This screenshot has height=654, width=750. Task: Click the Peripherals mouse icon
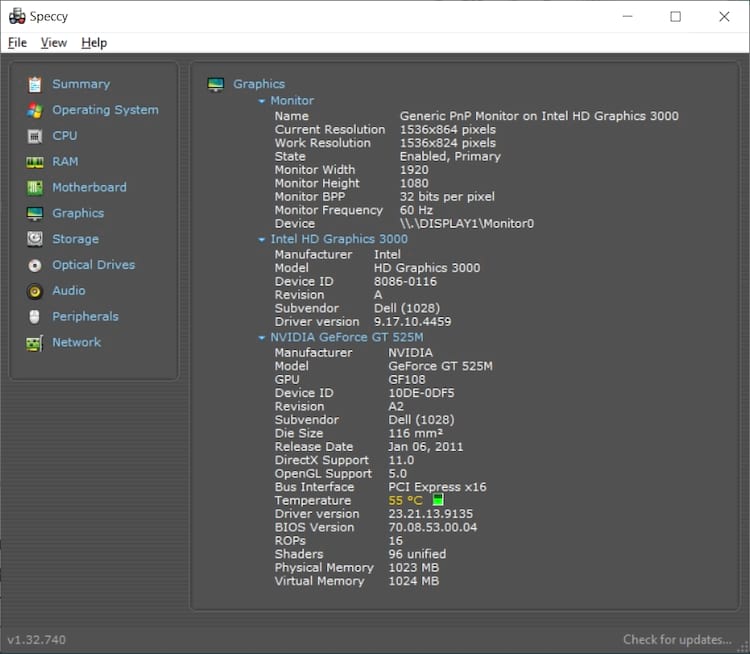(x=34, y=317)
